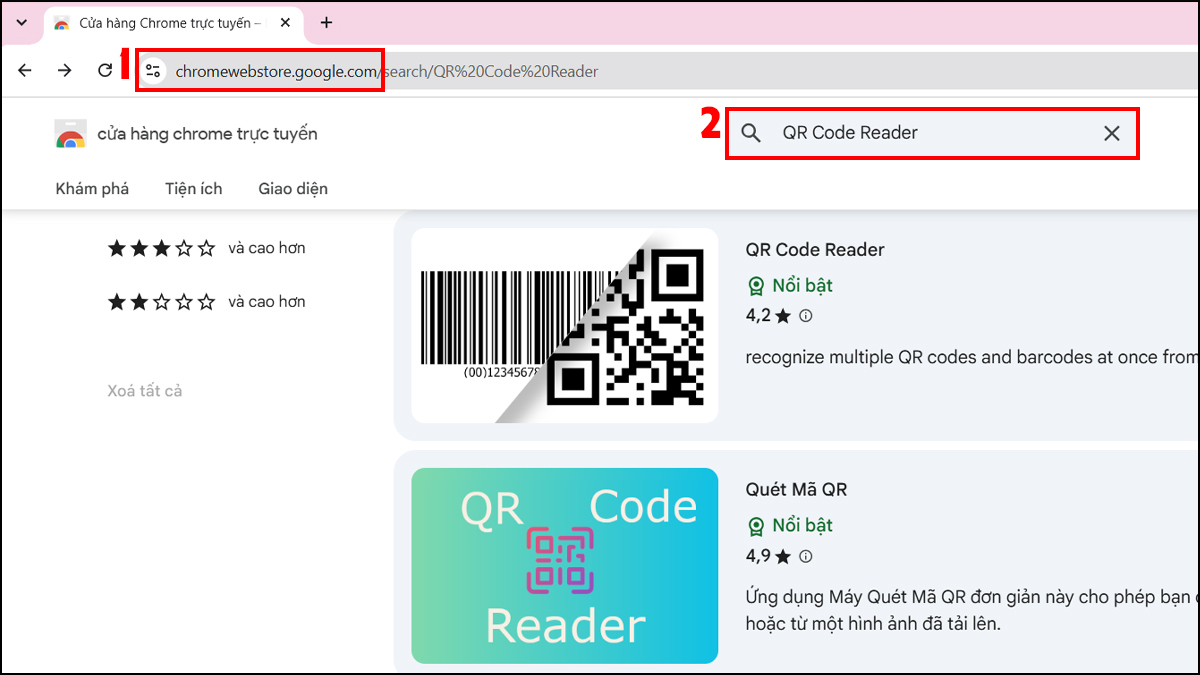Select the Cửa hàng Chrome trực tuyến tab
Screen dimensions: 1200x675
coord(170,22)
